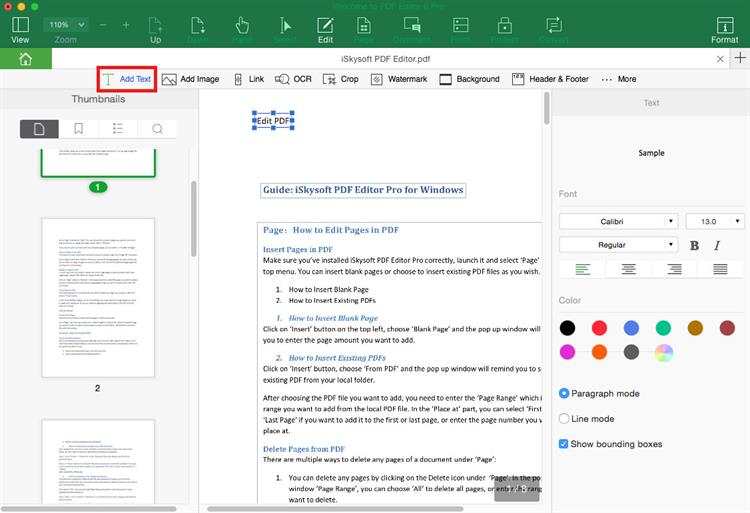Click the zoom out minus button

103,25
